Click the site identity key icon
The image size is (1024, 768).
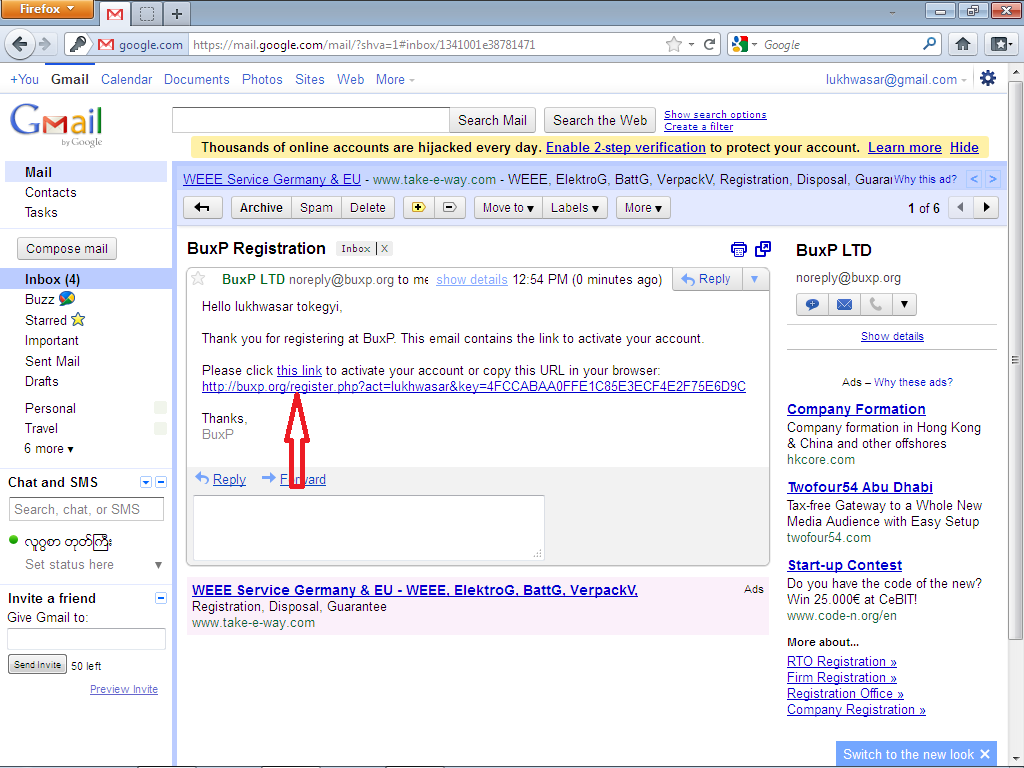(x=78, y=44)
